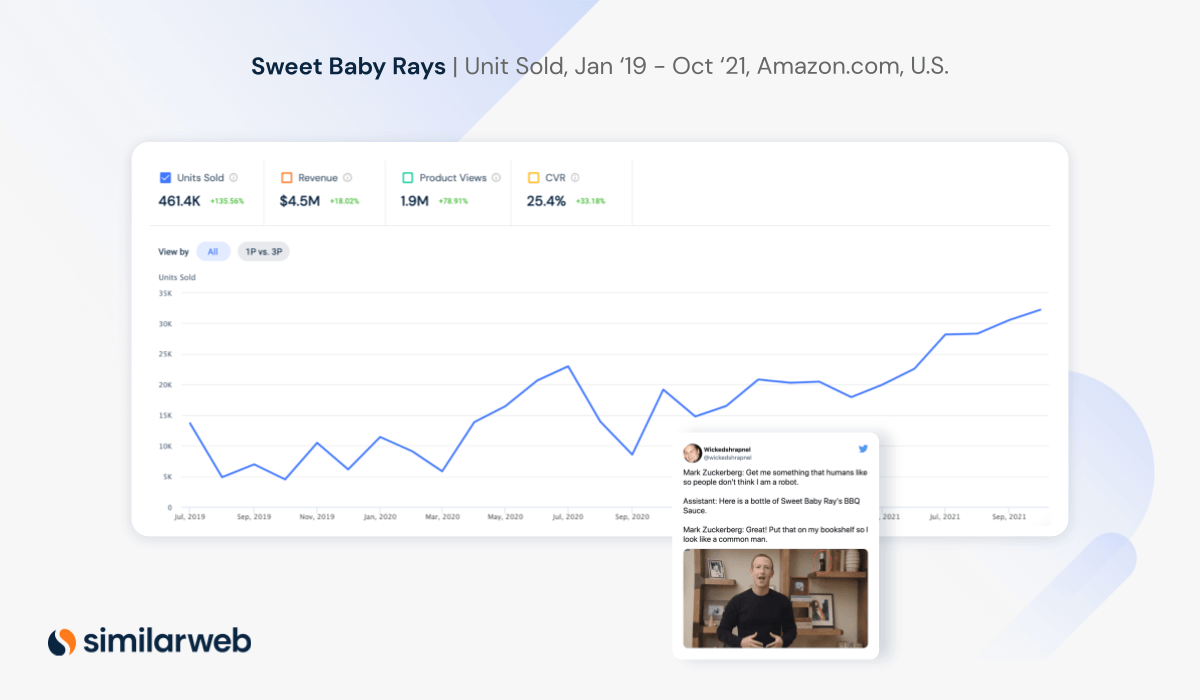Click the Wickedshrapnel display name
The width and height of the screenshot is (1200, 700).
tap(728, 450)
